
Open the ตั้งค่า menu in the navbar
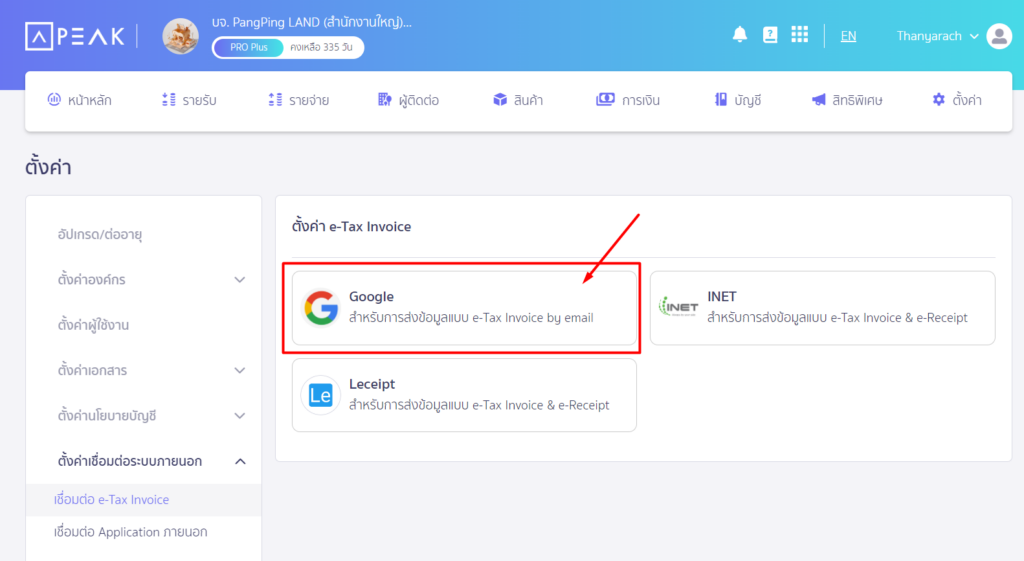pos(957,100)
